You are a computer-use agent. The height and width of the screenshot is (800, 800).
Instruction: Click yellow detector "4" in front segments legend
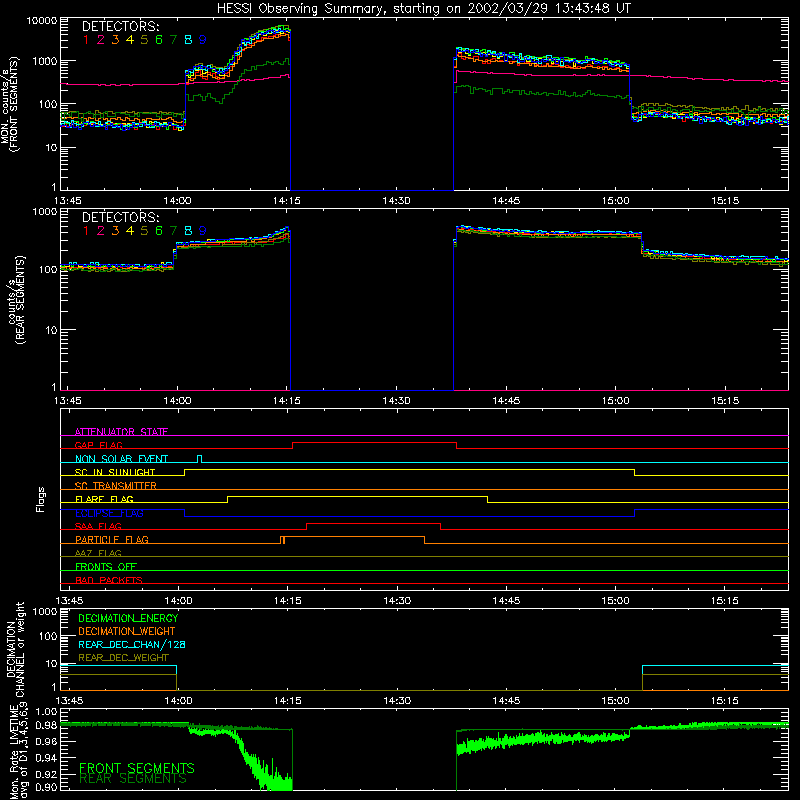pos(130,40)
